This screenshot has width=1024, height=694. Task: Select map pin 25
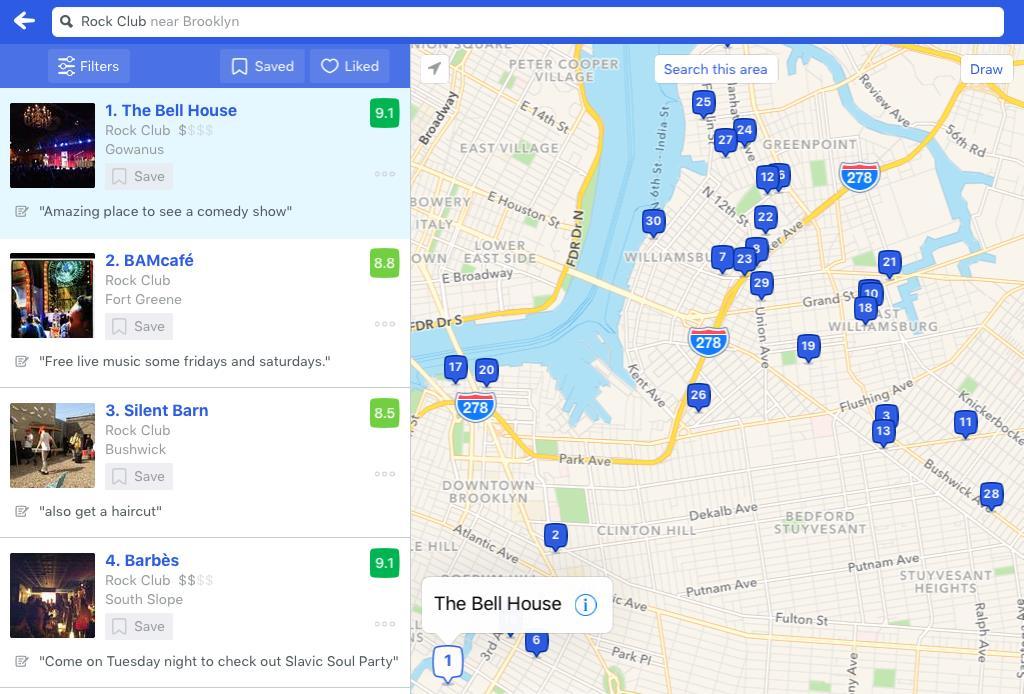point(703,103)
